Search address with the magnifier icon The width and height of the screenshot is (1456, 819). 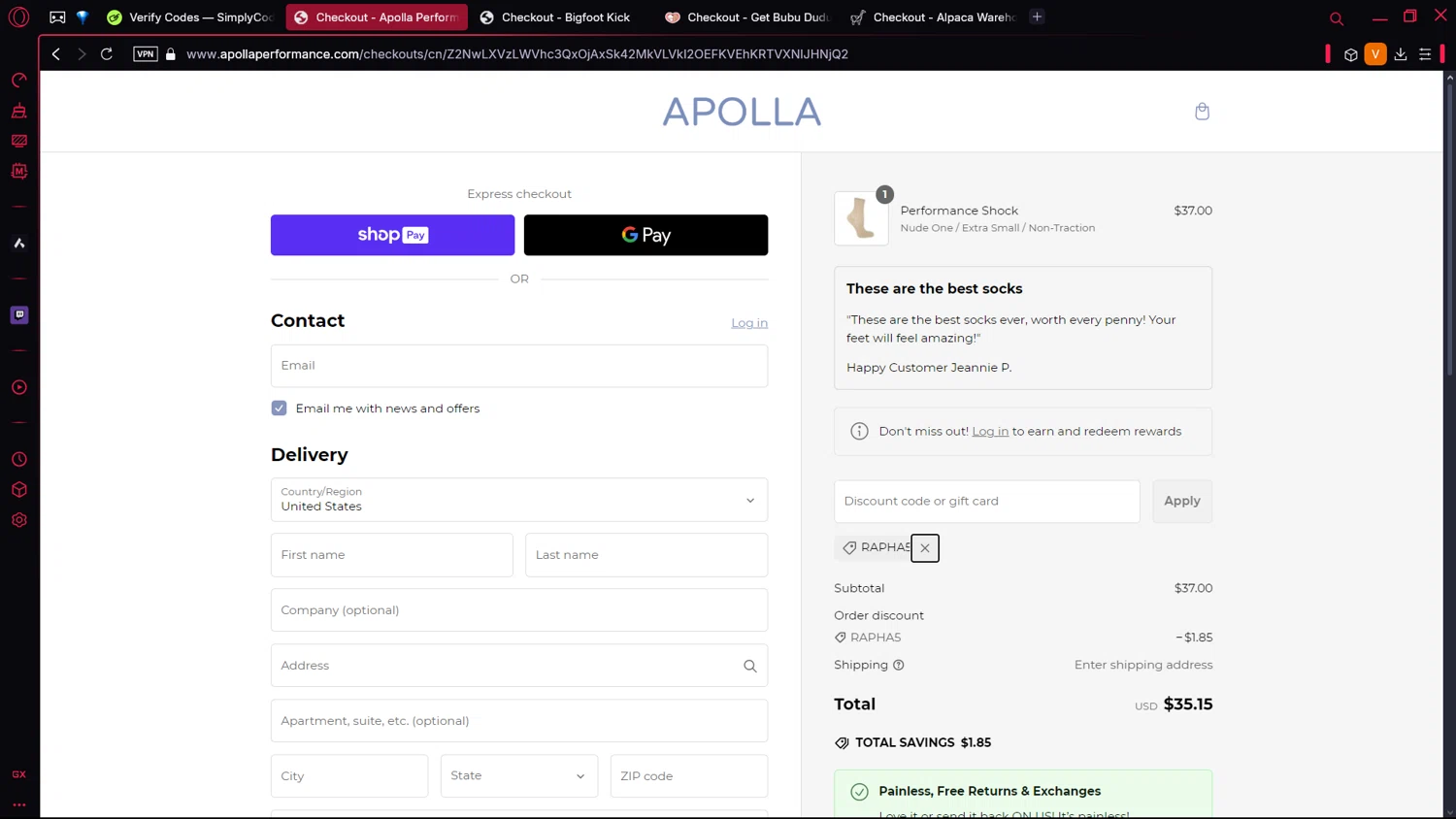[749, 666]
